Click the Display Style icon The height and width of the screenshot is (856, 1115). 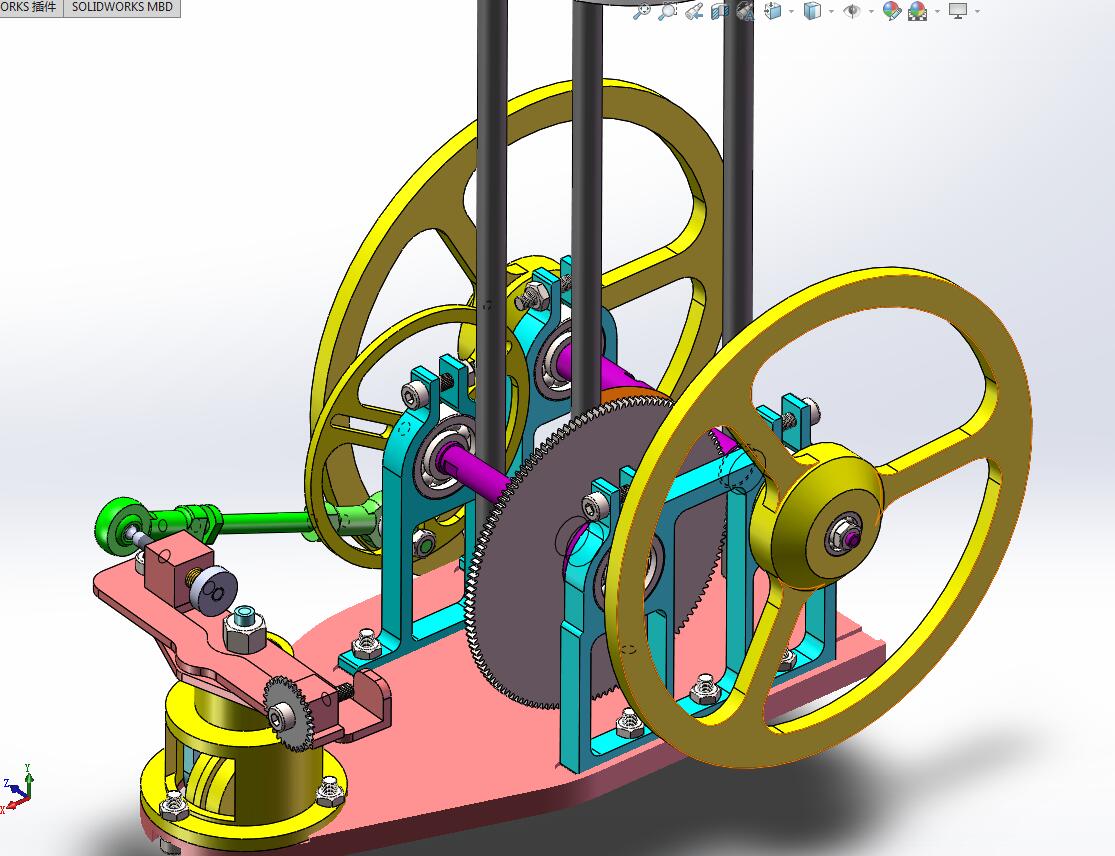click(812, 11)
